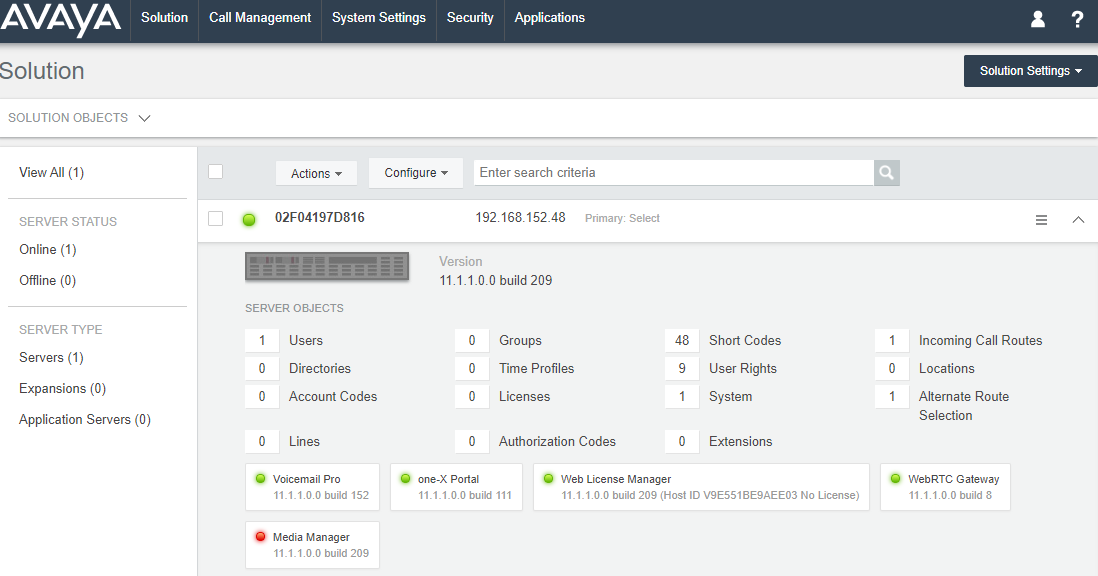Expand the Solution Objects section chevron
This screenshot has height=576, width=1098.
point(144,118)
